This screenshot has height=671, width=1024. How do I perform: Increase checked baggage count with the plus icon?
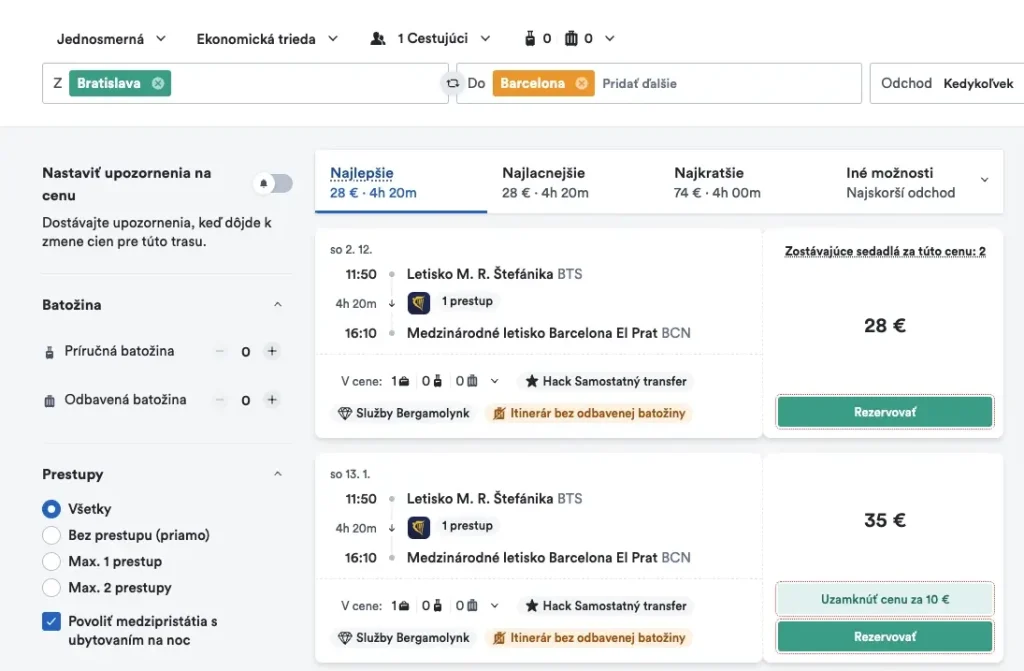[271, 400]
